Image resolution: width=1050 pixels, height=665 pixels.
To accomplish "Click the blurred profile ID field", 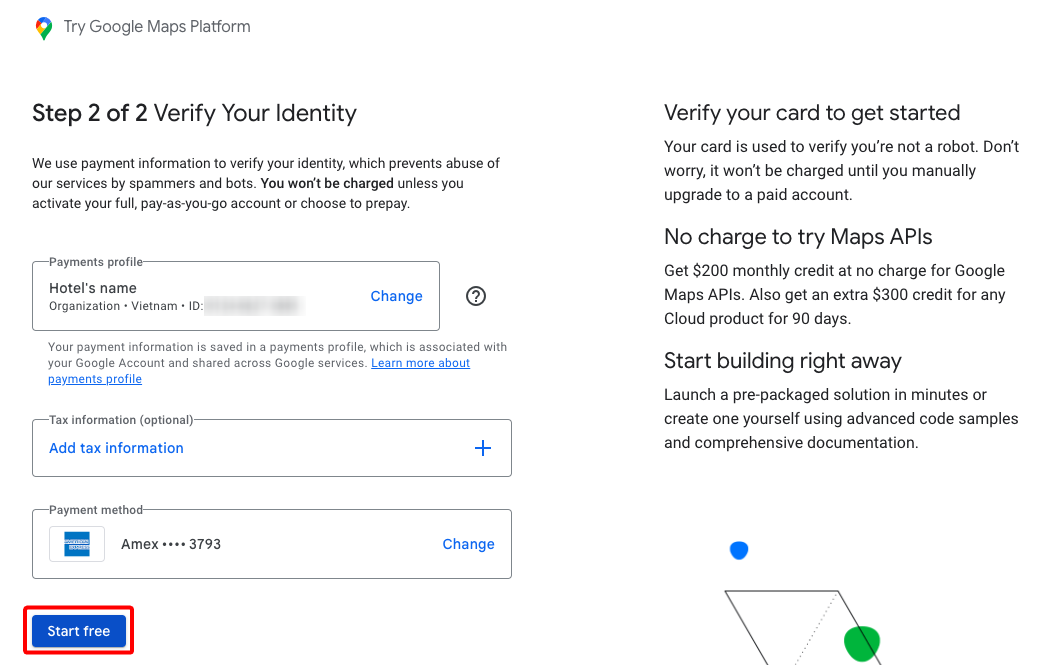I will (x=253, y=306).
